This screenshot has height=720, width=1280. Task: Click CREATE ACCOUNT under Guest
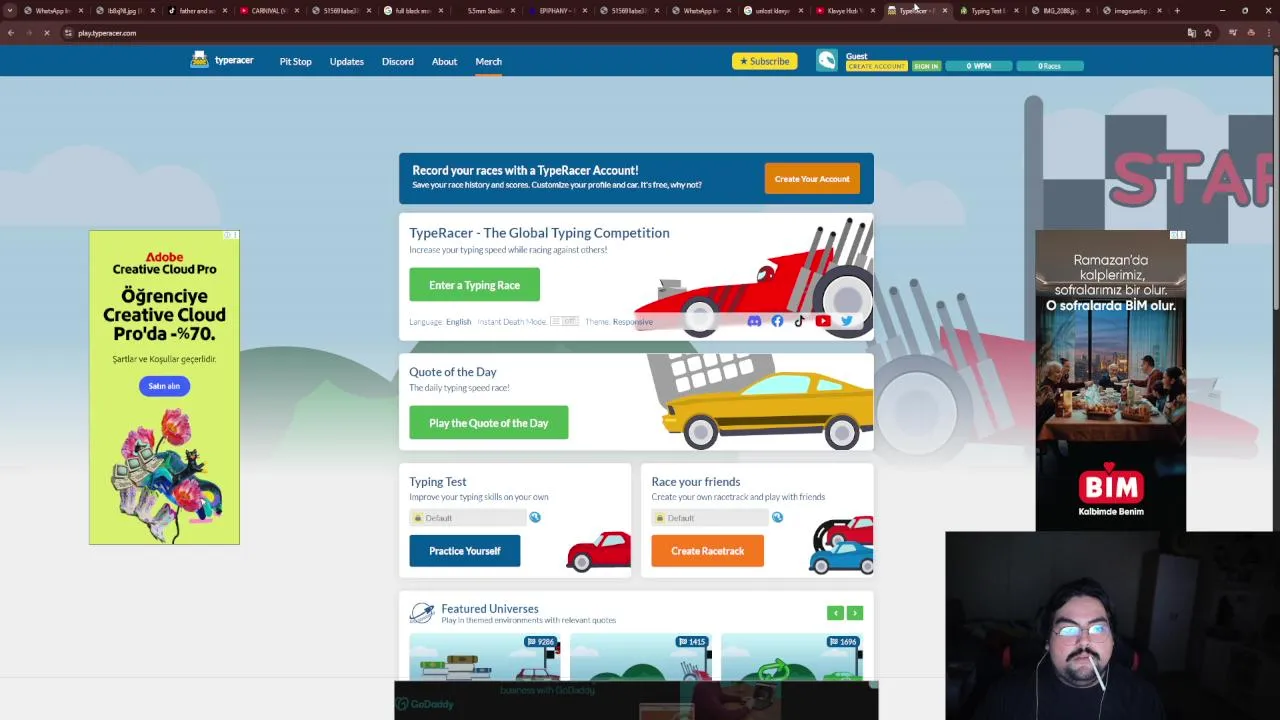[x=876, y=66]
